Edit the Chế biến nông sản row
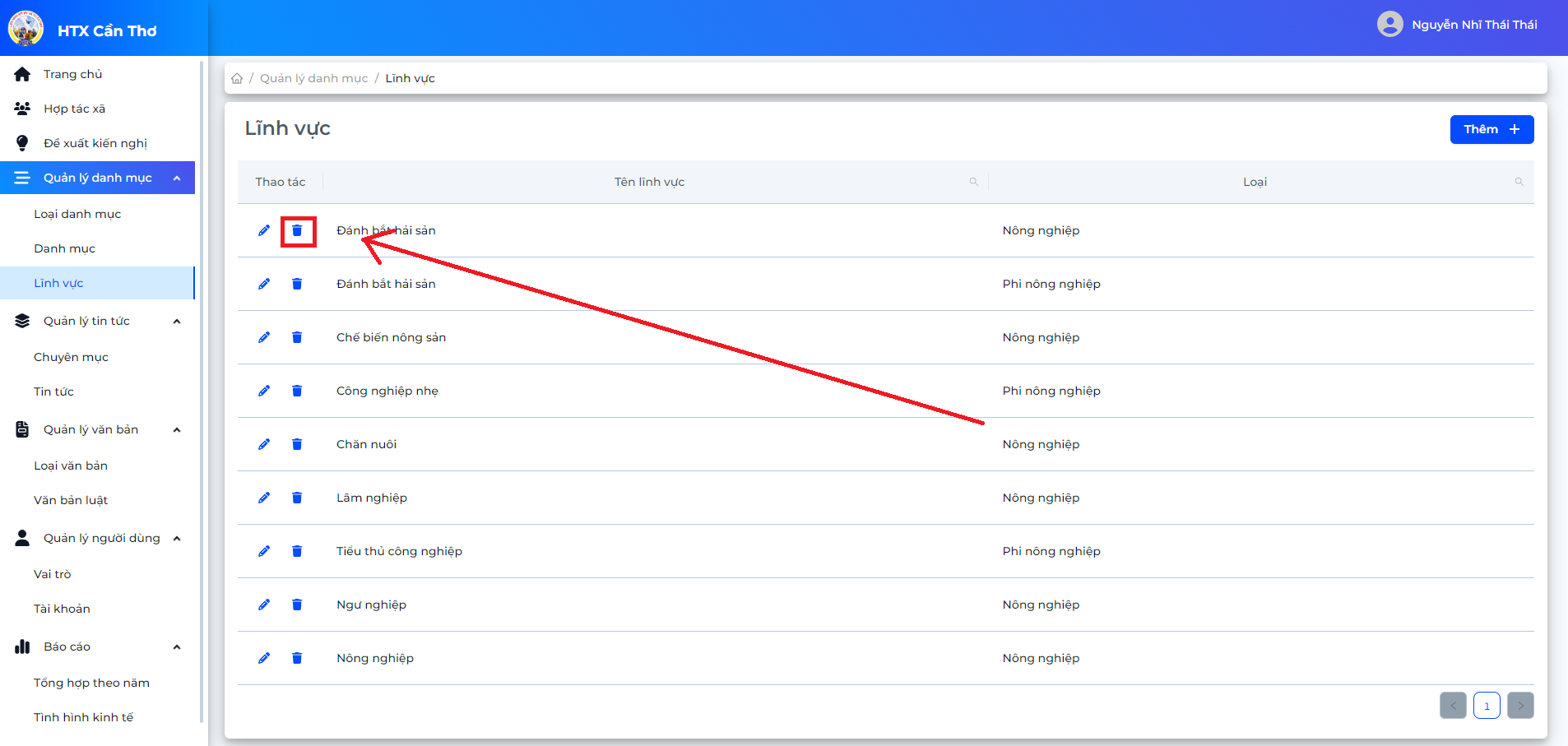 264,337
